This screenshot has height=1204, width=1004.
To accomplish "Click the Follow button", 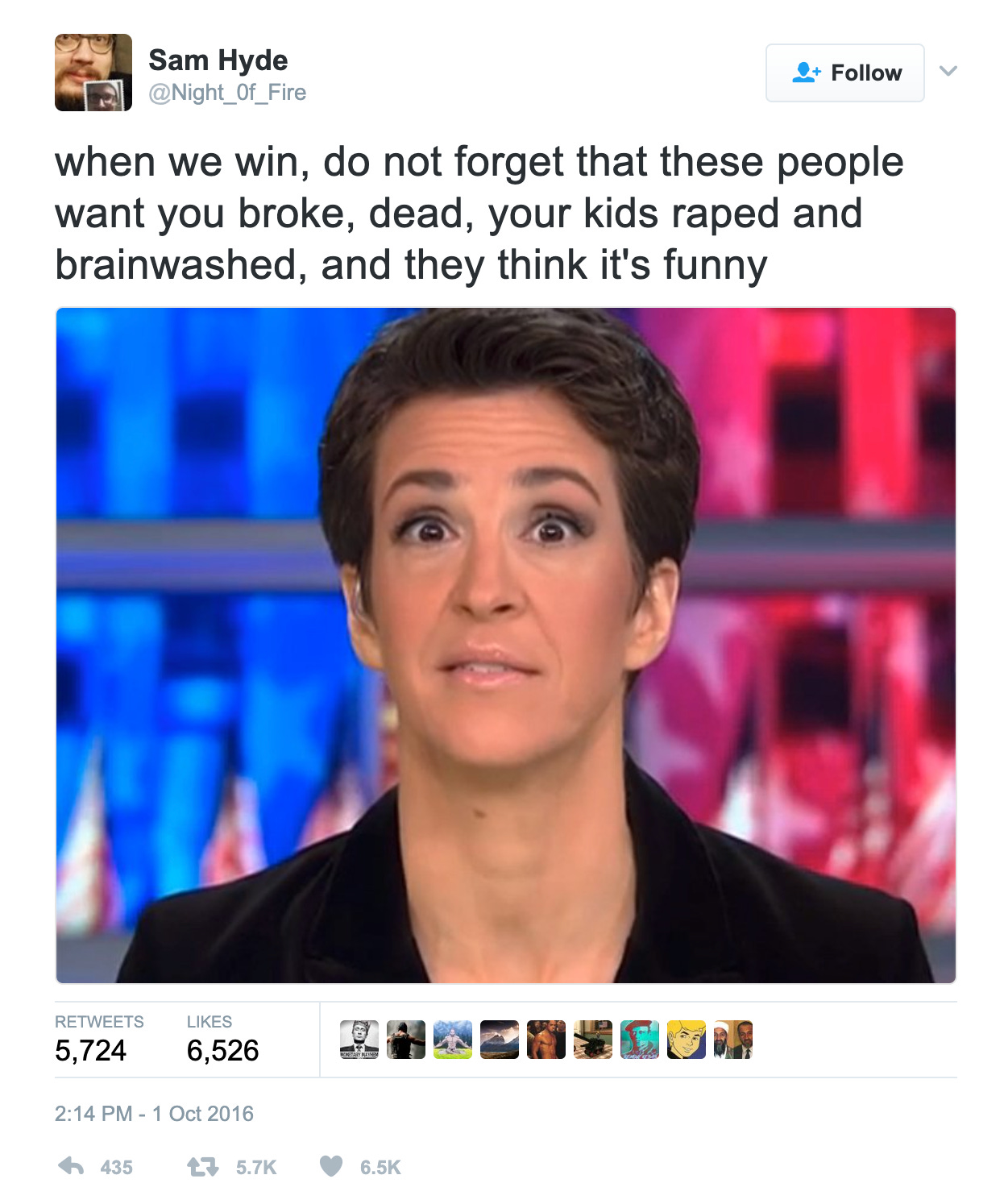I will point(844,73).
